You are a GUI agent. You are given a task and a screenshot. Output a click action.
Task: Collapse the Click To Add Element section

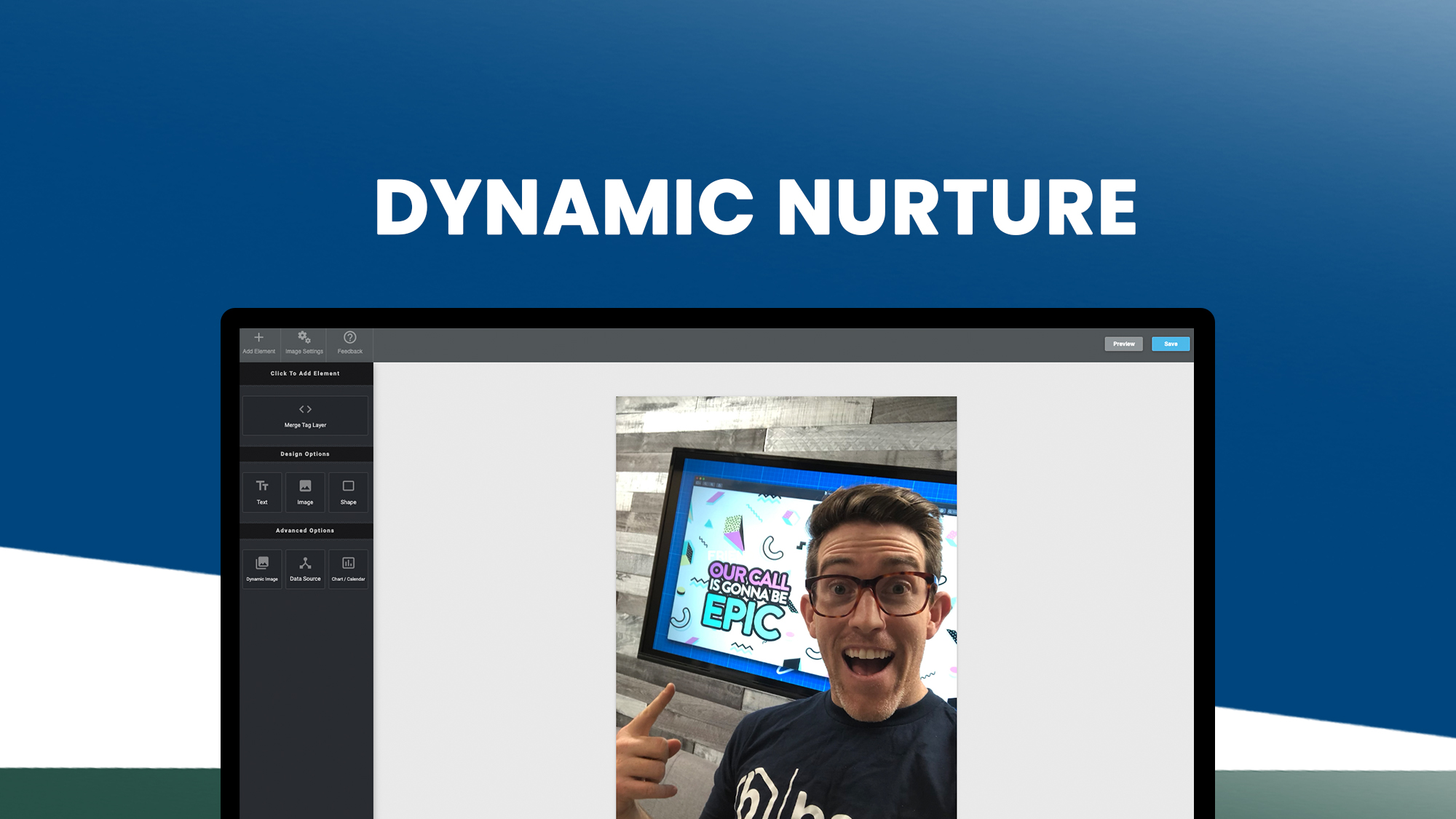coord(305,373)
